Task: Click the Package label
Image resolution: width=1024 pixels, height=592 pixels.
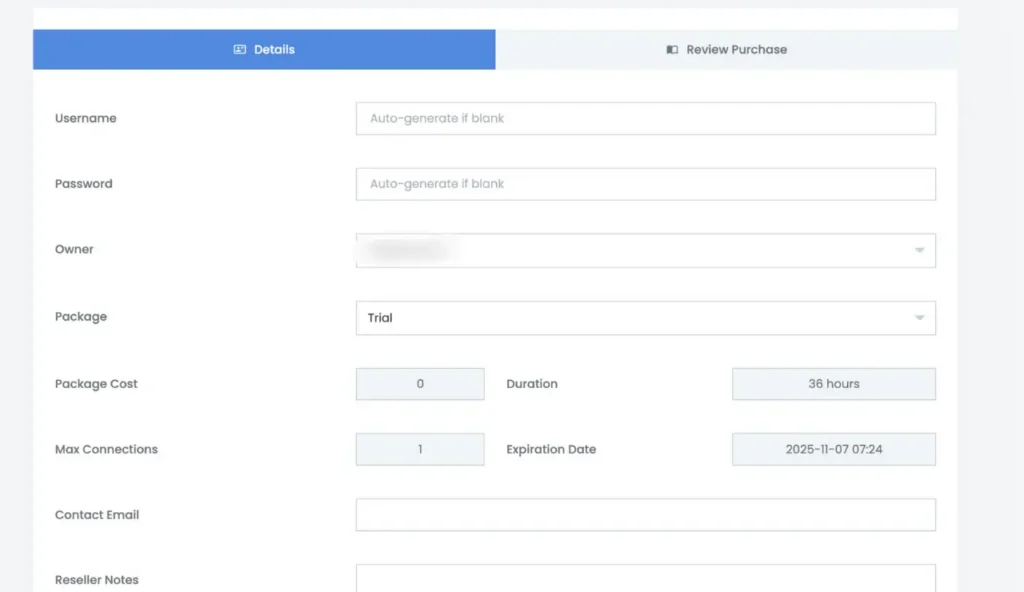Action: pos(81,316)
